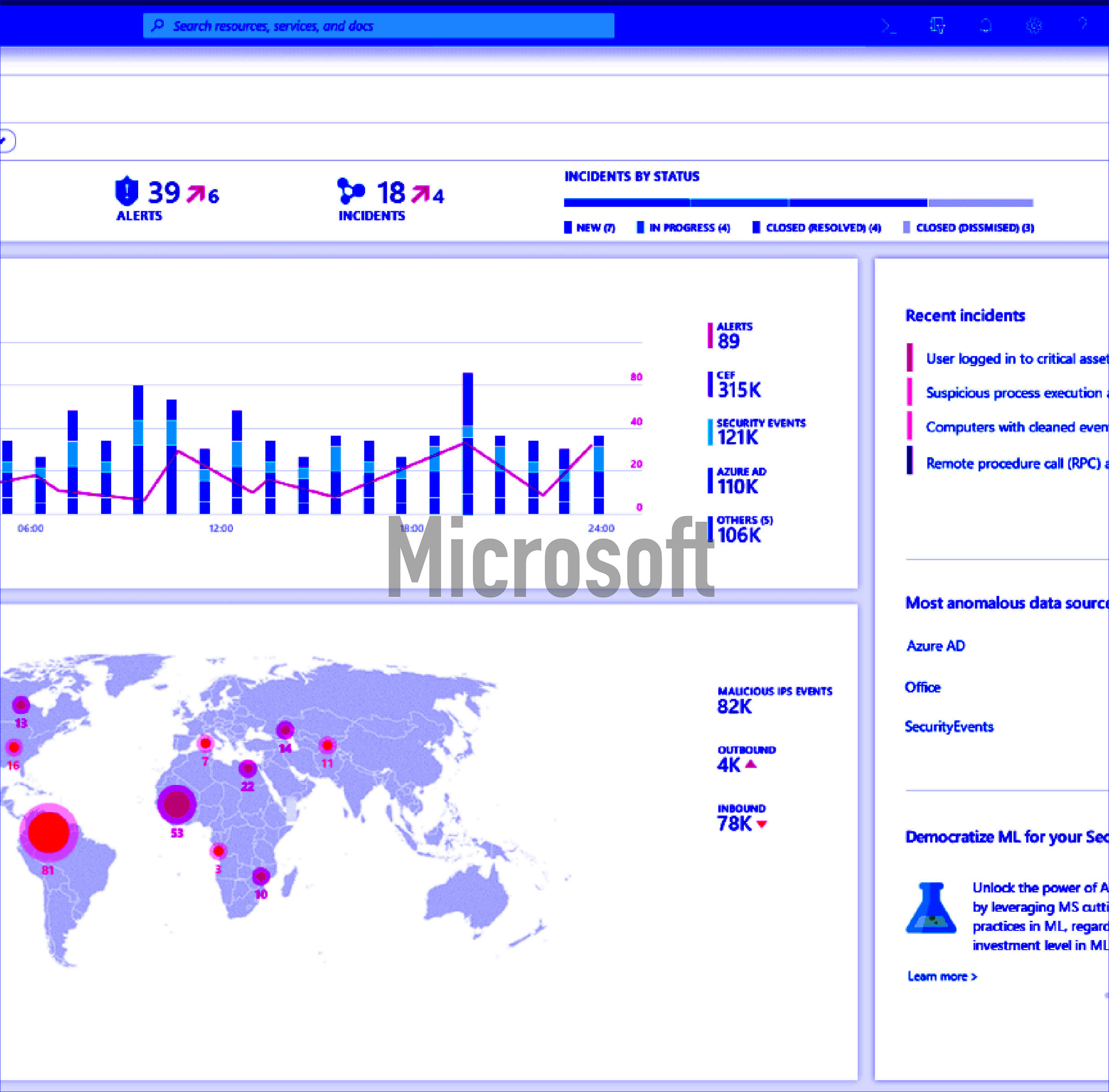Screen dimensions: 1109x1092
Task: Open portal settings gear
Action: click(1034, 26)
